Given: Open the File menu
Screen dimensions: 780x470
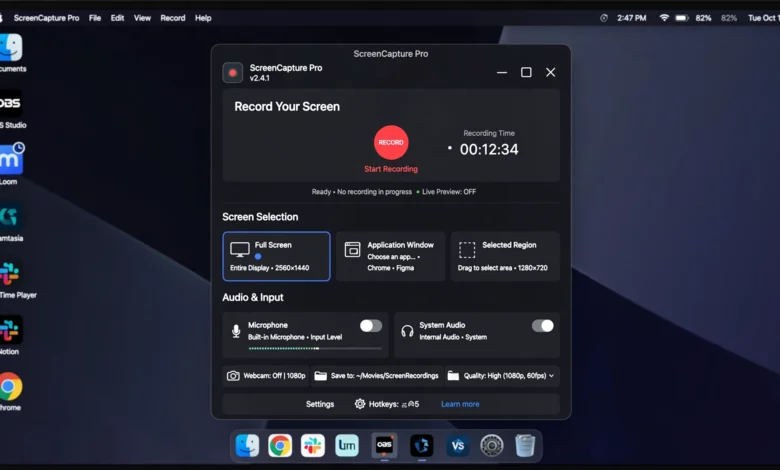Looking at the screenshot, I should [x=95, y=18].
